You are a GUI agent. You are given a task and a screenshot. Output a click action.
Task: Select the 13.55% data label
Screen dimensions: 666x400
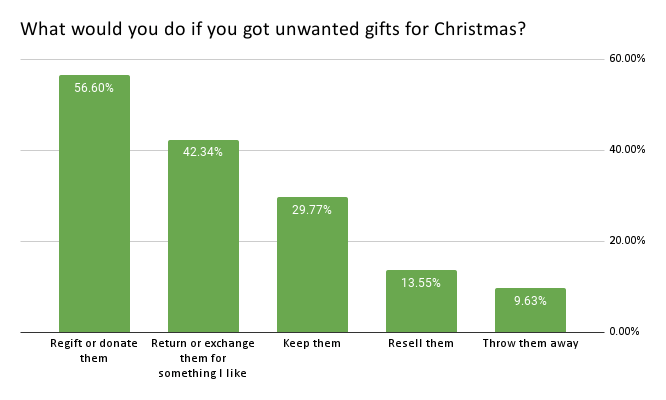pyautogui.click(x=421, y=283)
